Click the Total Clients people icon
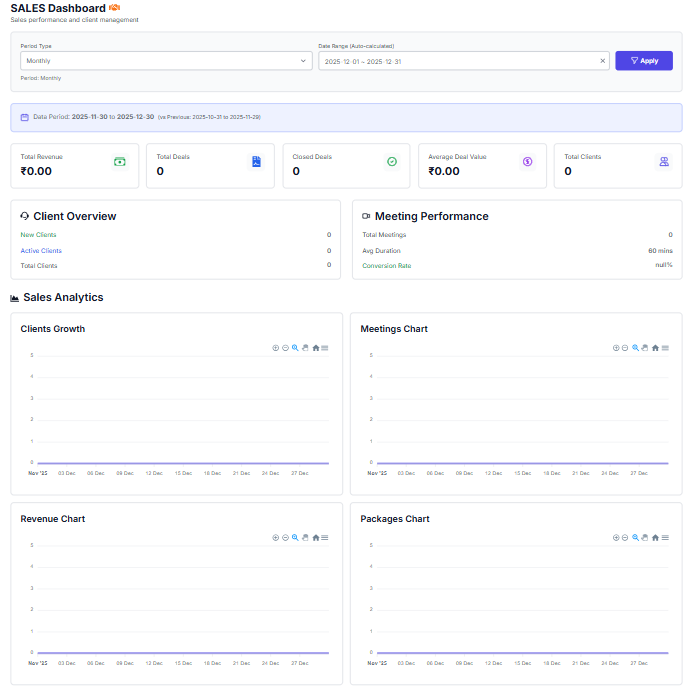This screenshot has height=686, width=690. 664,161
